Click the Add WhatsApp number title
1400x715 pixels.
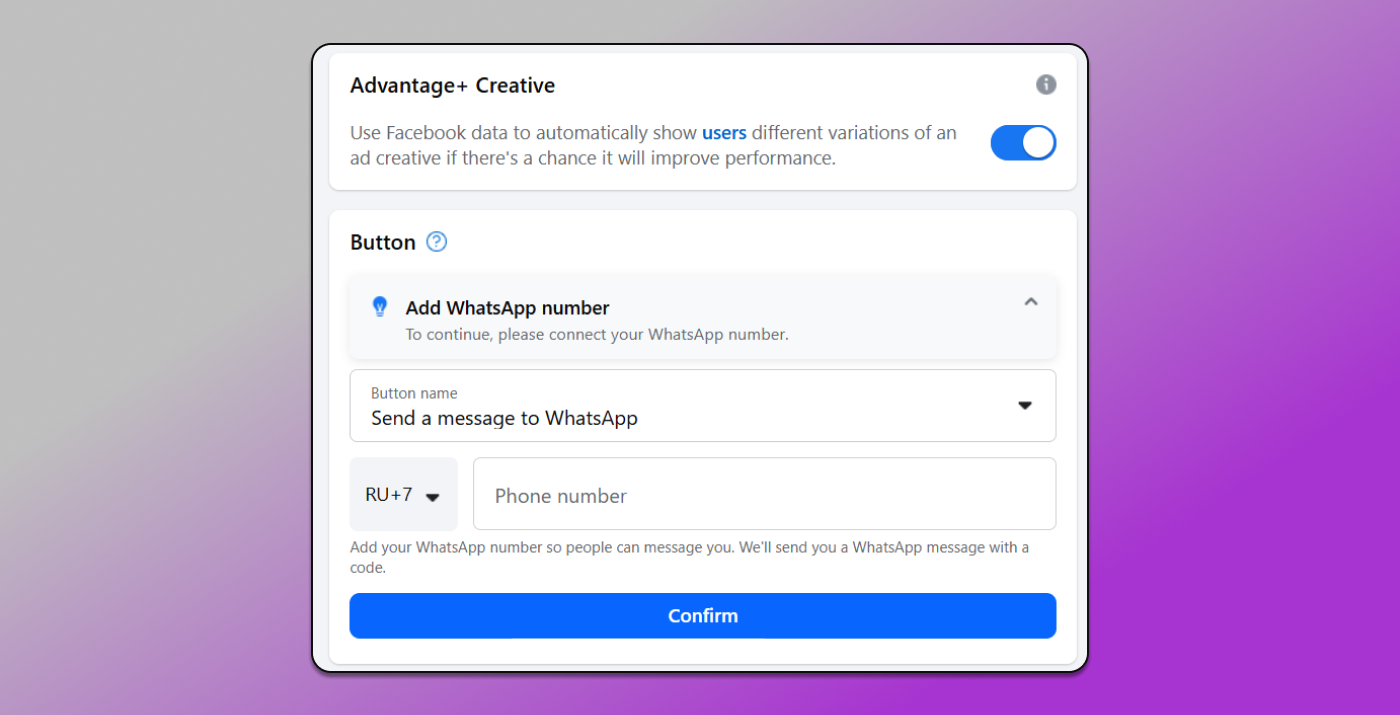(507, 308)
